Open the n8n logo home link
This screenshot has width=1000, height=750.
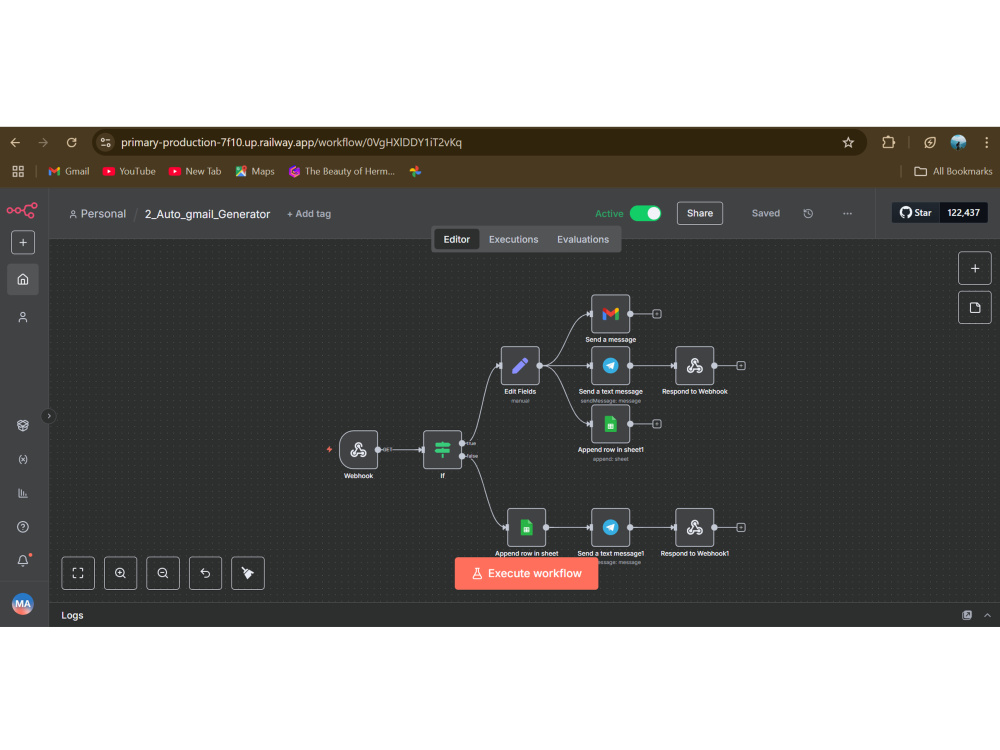tap(22, 210)
